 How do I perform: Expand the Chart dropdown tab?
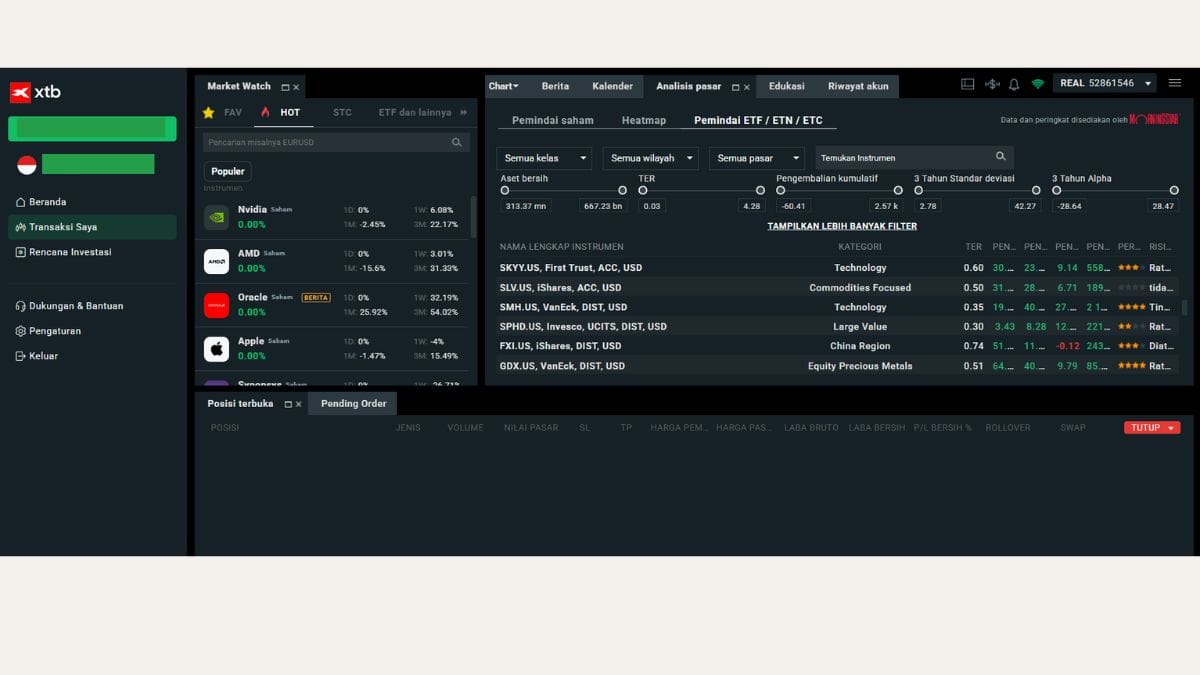(504, 86)
